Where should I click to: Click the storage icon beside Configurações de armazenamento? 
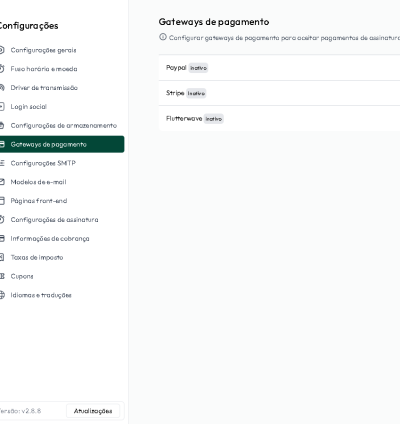click(x=2, y=125)
